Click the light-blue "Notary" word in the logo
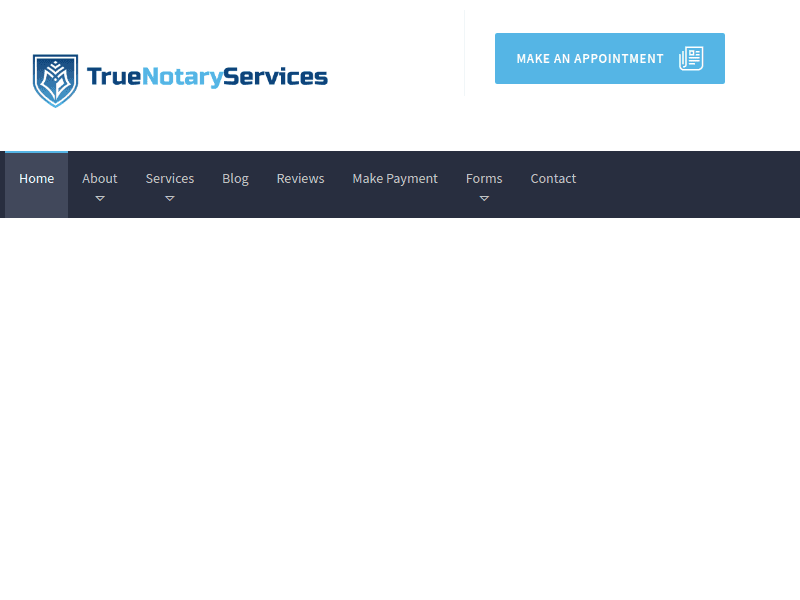 pos(180,77)
